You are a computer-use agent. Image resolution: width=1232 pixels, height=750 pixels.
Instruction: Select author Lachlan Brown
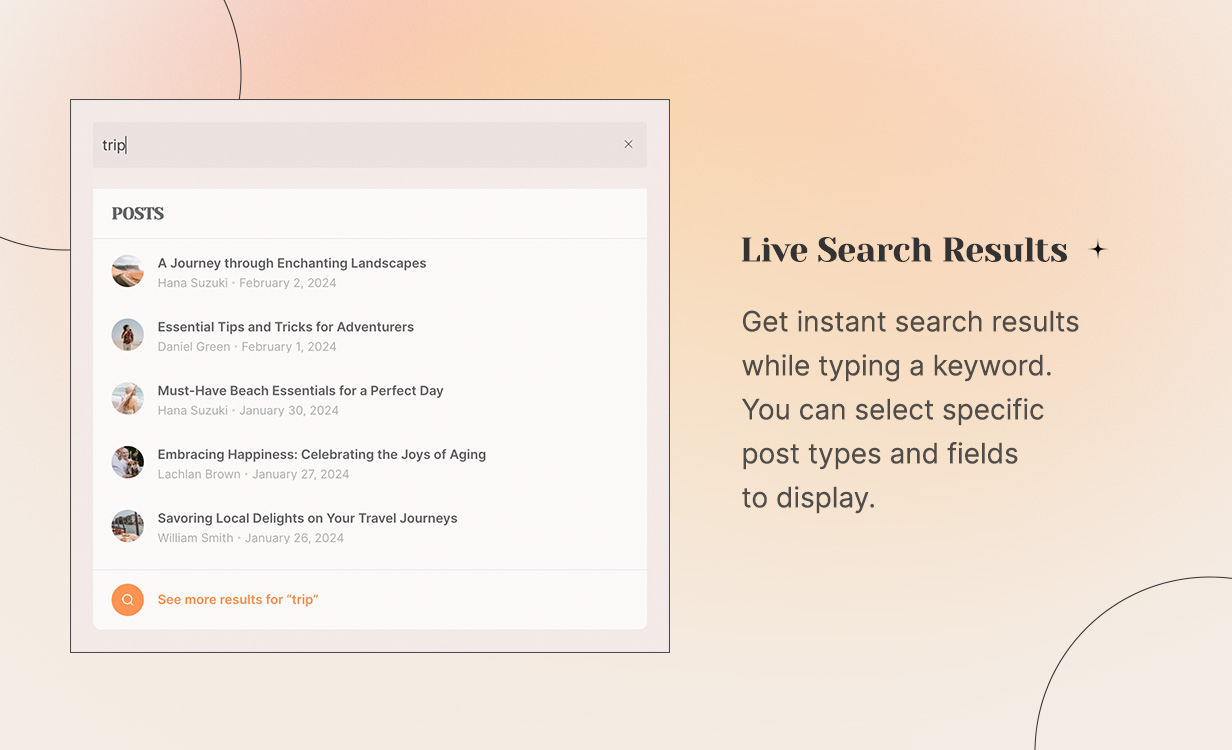pos(199,474)
